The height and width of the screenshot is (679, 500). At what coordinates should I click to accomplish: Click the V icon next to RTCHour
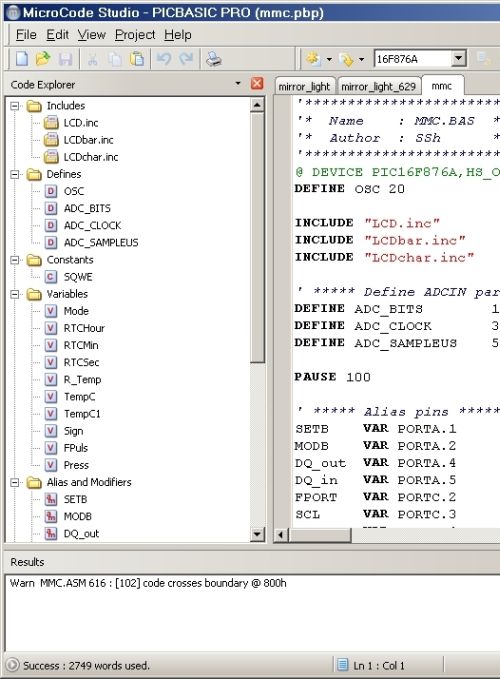coord(51,328)
